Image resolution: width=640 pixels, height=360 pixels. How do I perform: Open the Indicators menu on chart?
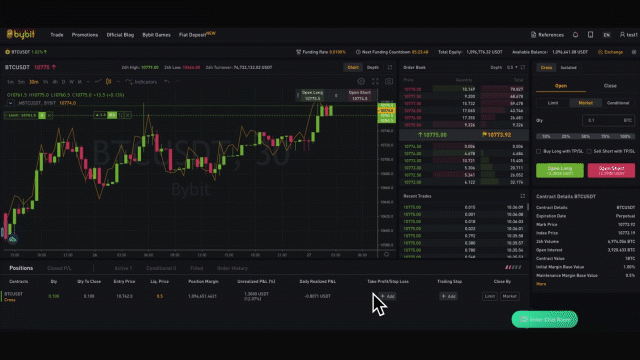point(142,82)
